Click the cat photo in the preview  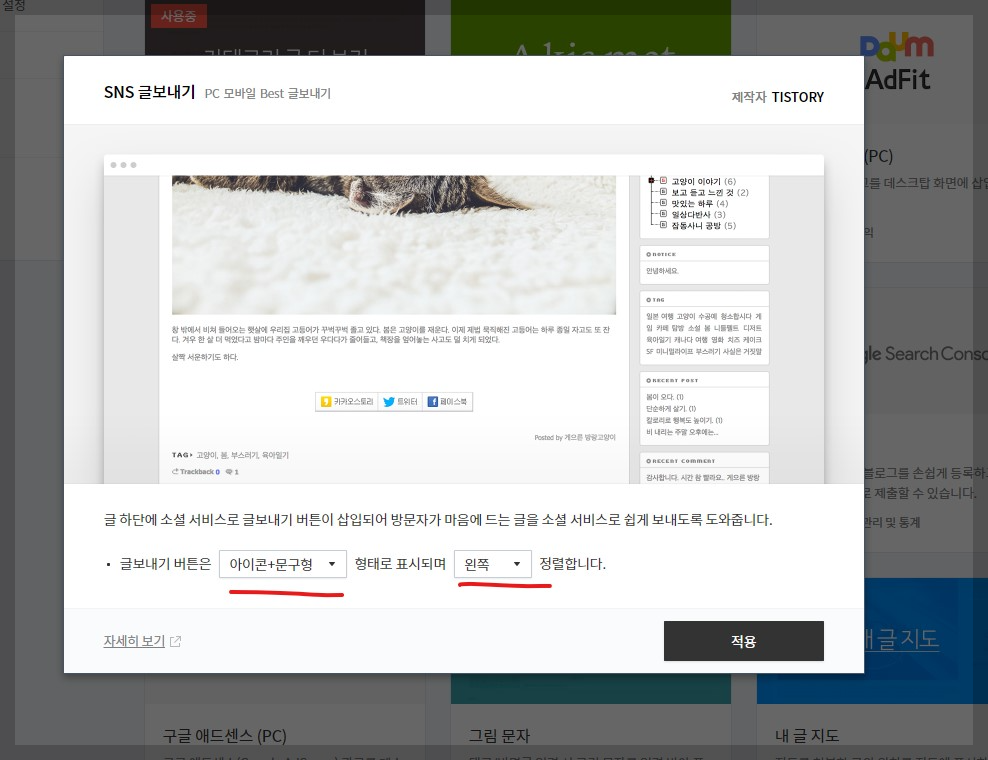[x=395, y=240]
